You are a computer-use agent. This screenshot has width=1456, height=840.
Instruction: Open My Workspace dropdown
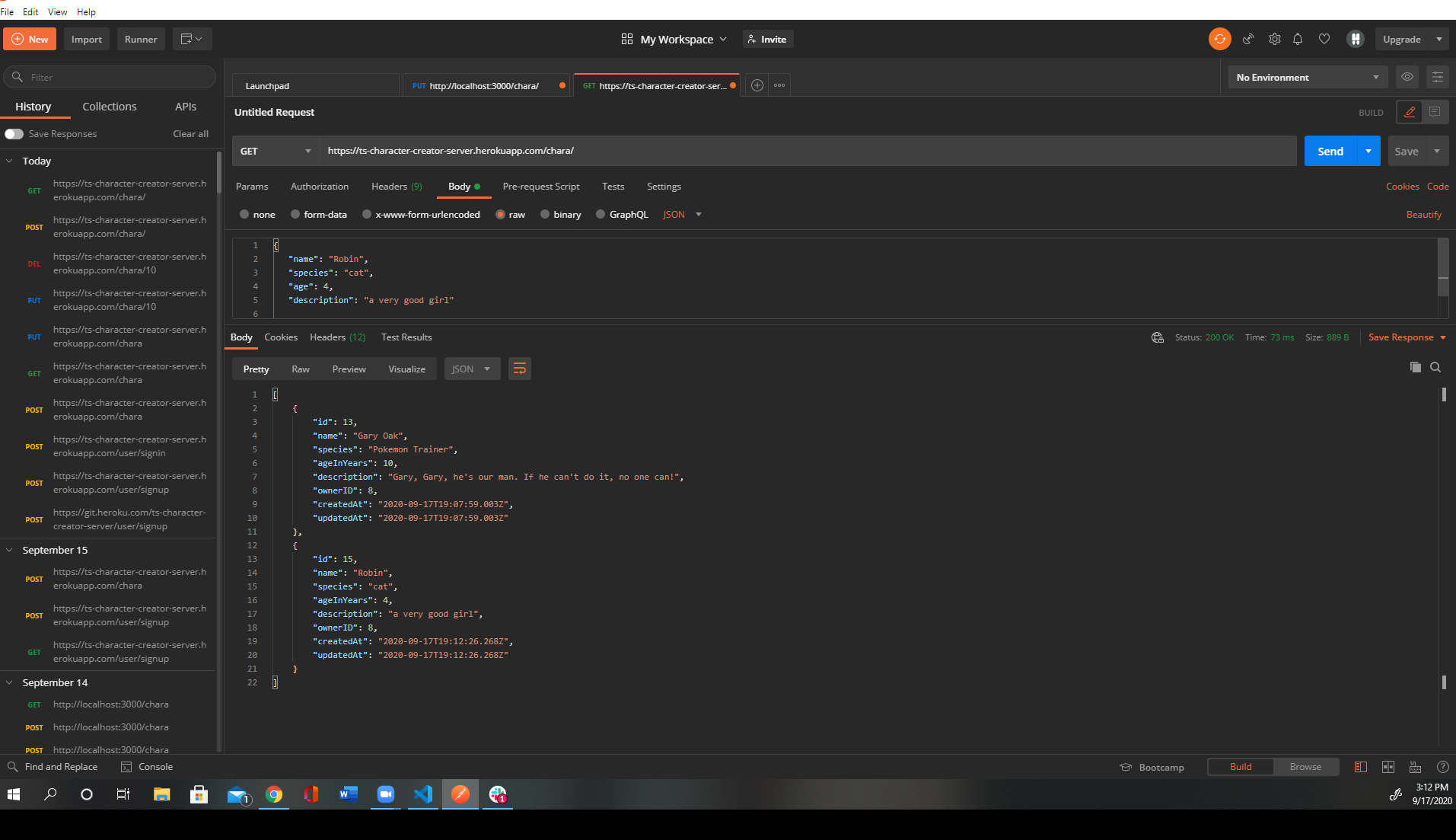(x=674, y=39)
